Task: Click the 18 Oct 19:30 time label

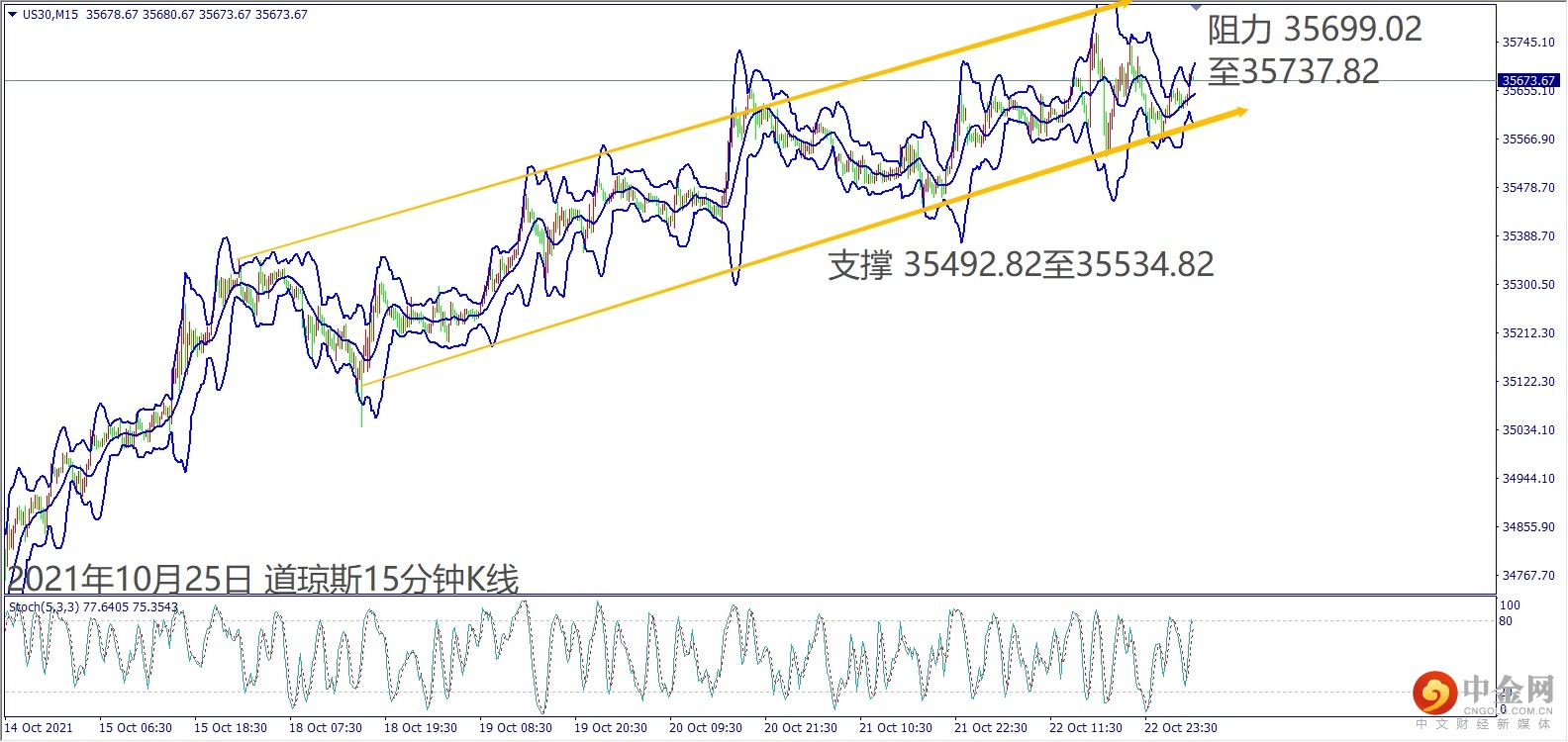Action: pos(421,728)
